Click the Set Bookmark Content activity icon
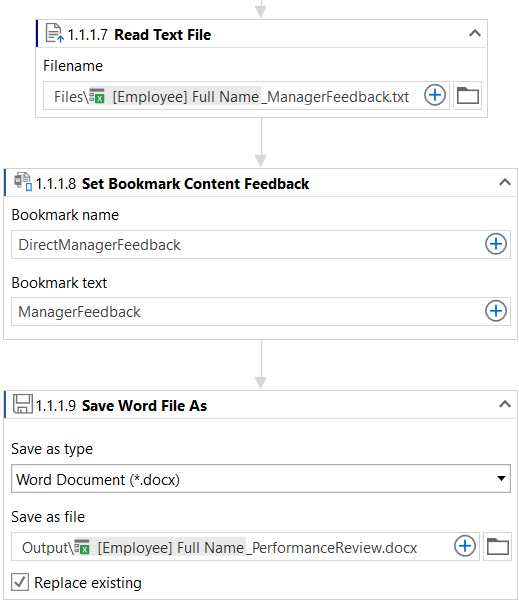This screenshot has height=601, width=519. tap(23, 182)
